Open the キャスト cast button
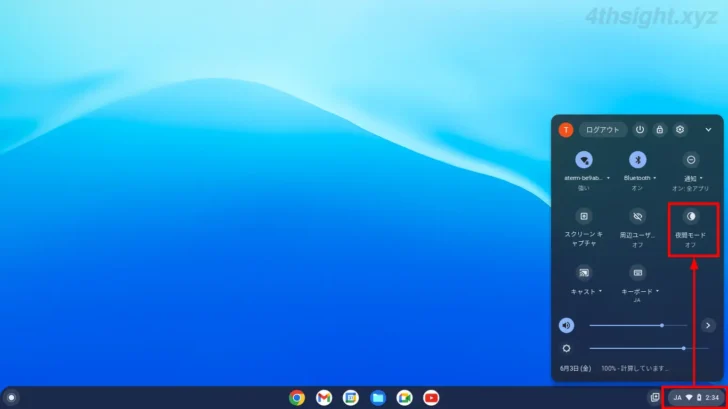The height and width of the screenshot is (409, 728). tap(584, 273)
